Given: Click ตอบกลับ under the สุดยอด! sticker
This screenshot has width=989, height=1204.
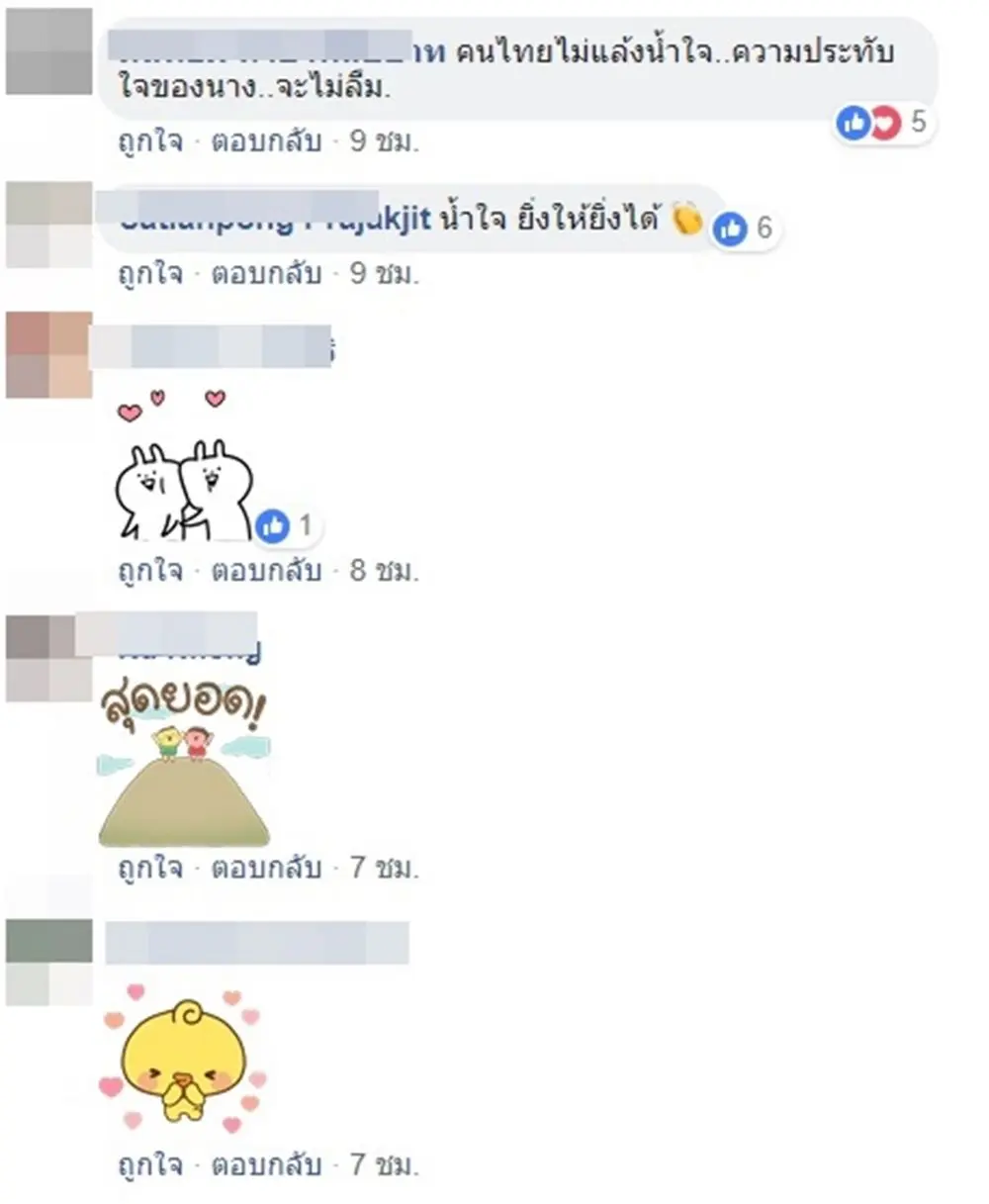Looking at the screenshot, I should pos(266,868).
